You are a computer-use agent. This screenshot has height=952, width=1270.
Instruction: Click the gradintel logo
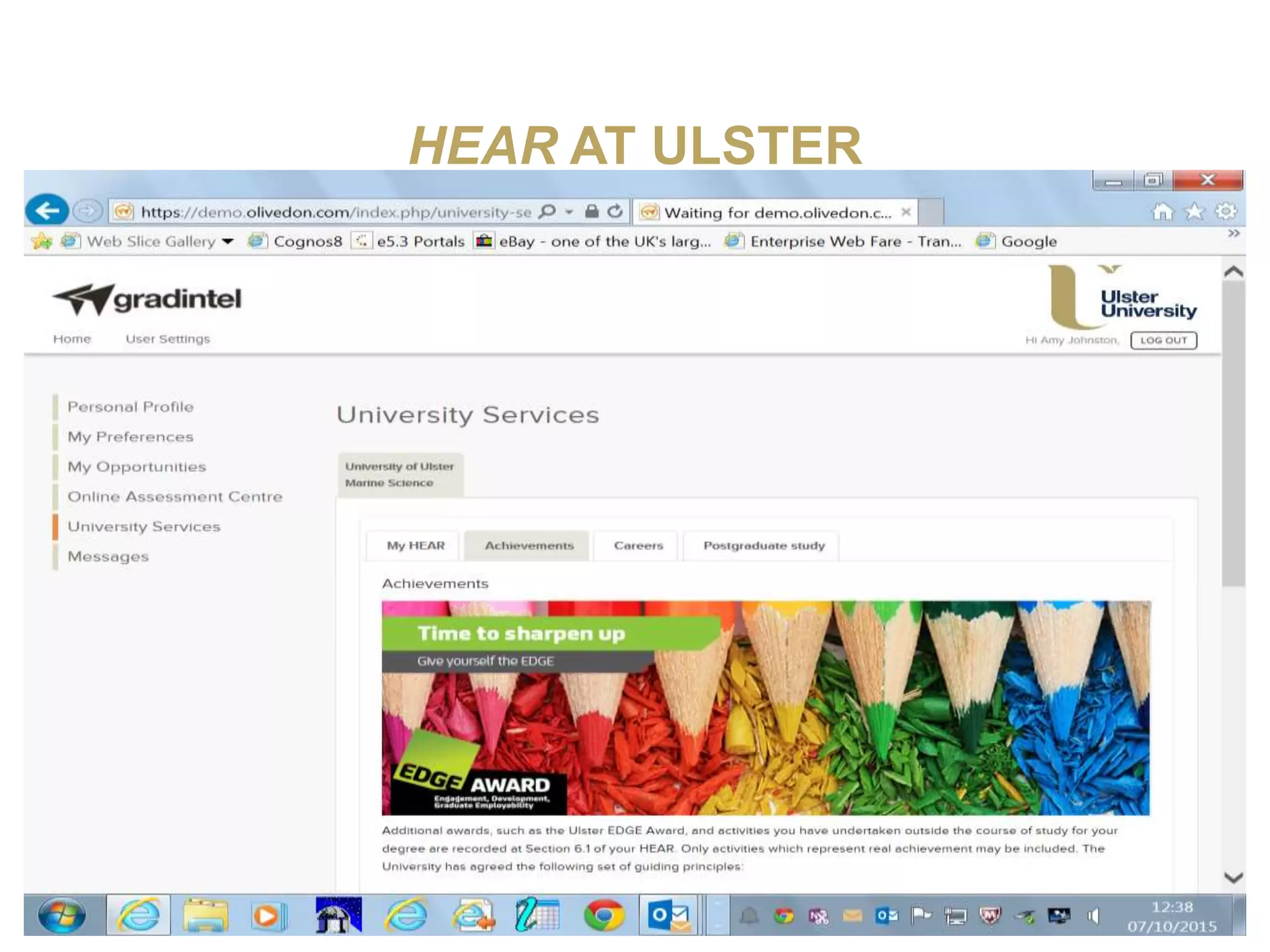147,299
